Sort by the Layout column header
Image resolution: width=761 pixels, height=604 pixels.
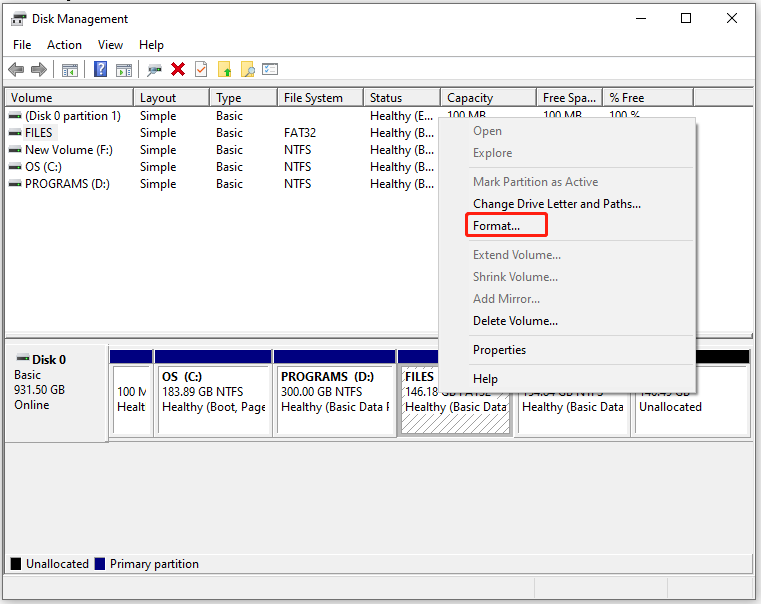tap(172, 98)
